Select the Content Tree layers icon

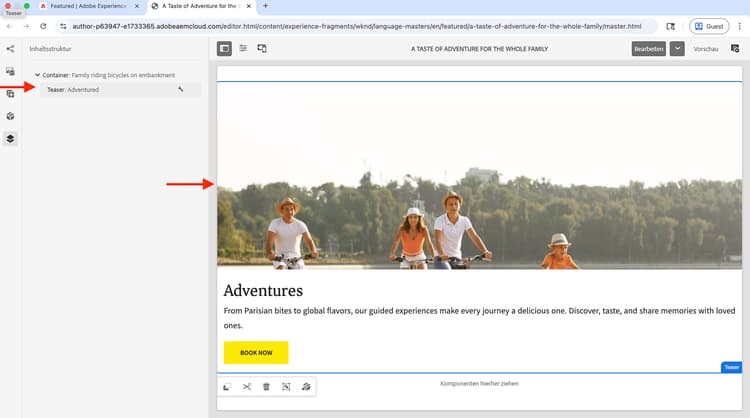click(x=10, y=139)
